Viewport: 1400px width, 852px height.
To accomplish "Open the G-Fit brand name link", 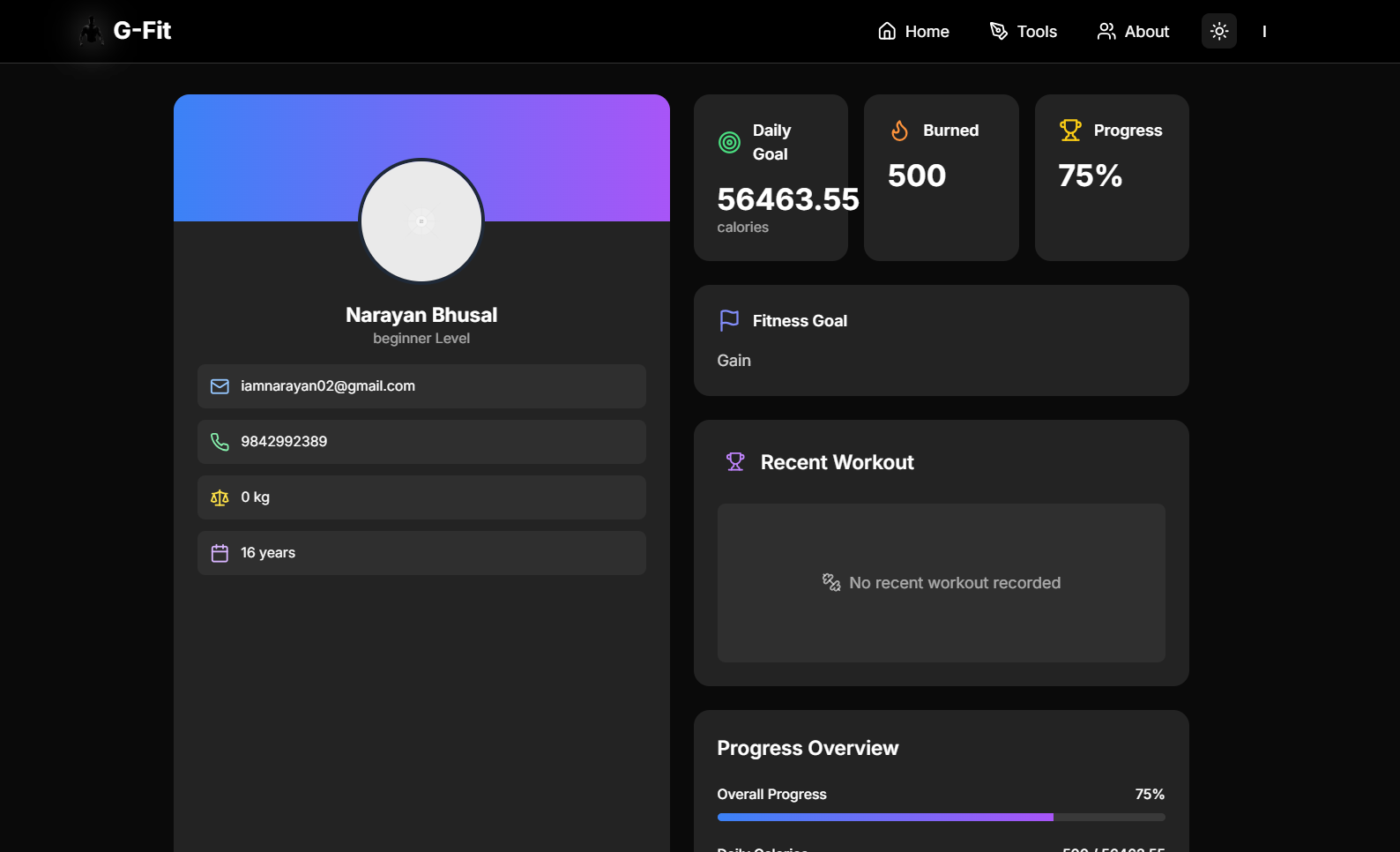I will click(142, 31).
